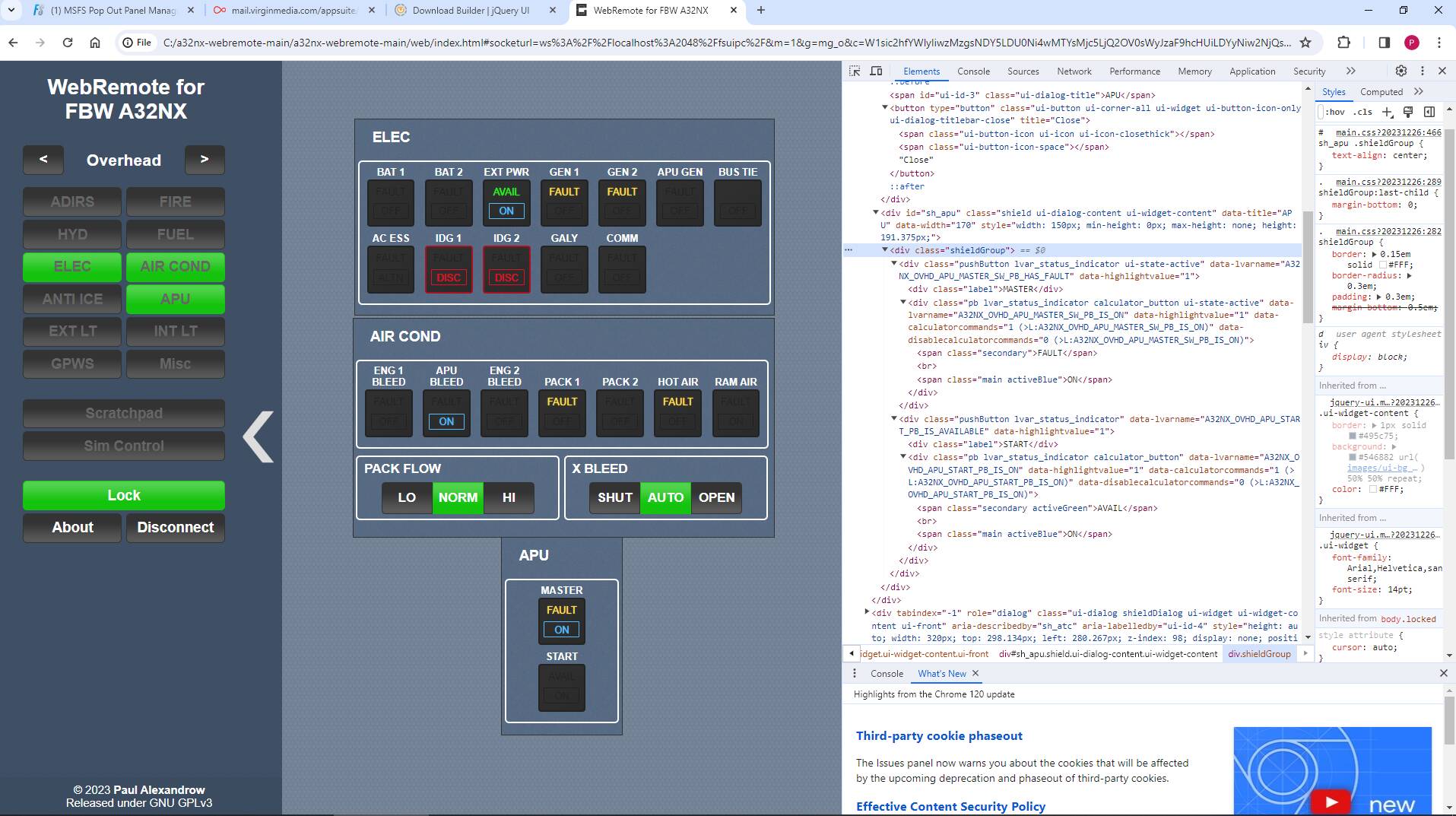Open the browser extensions puzzle icon
The image size is (1456, 816).
[x=1344, y=43]
